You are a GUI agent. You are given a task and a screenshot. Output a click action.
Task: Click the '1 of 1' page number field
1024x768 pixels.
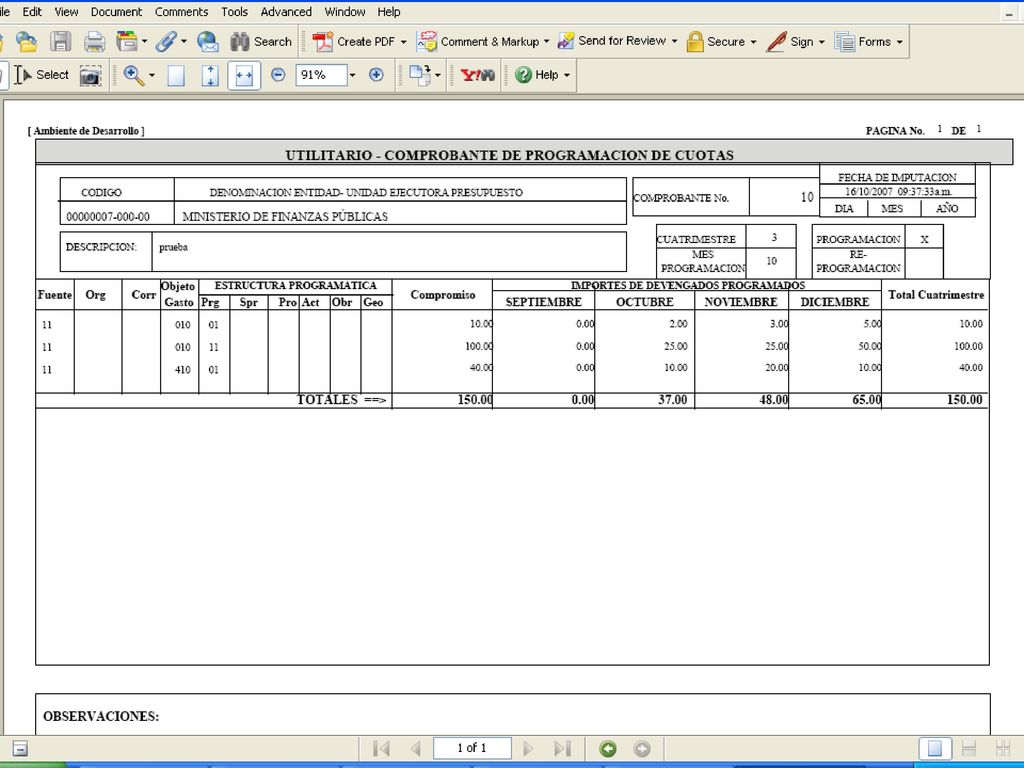pyautogui.click(x=472, y=748)
